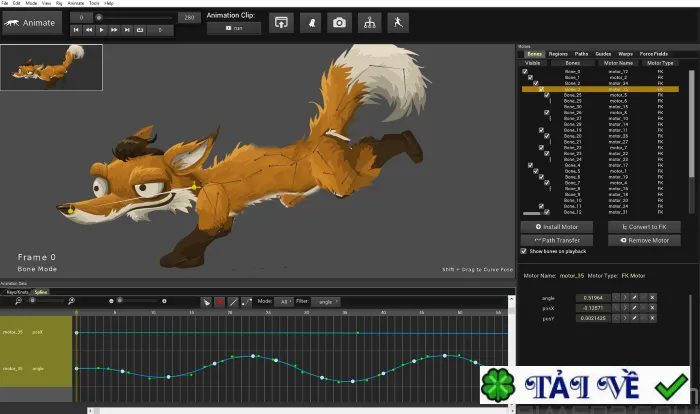Go to next key for posX
Screen dimensions: 700x414
pos(625,308)
